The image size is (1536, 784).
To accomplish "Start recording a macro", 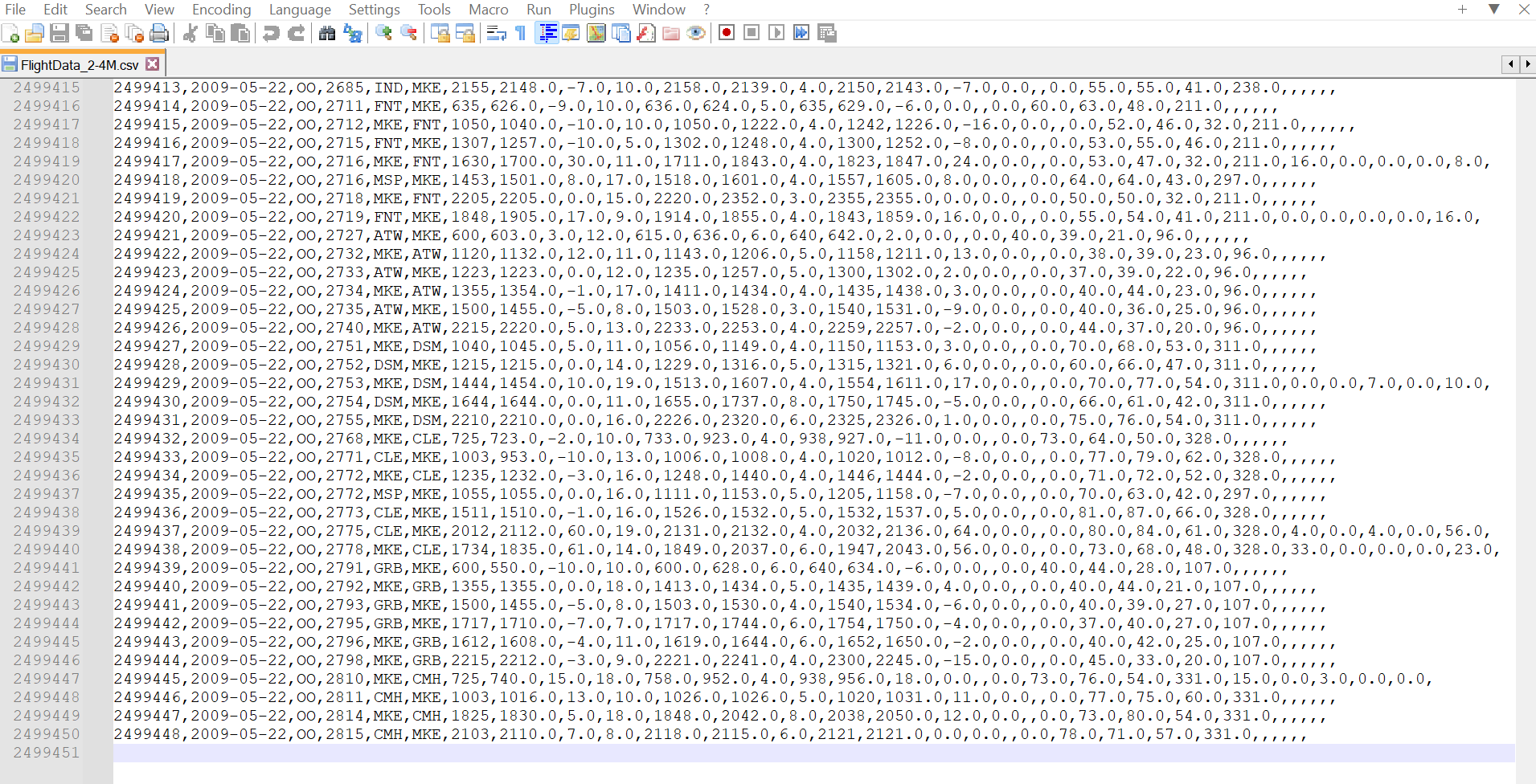I will [726, 33].
